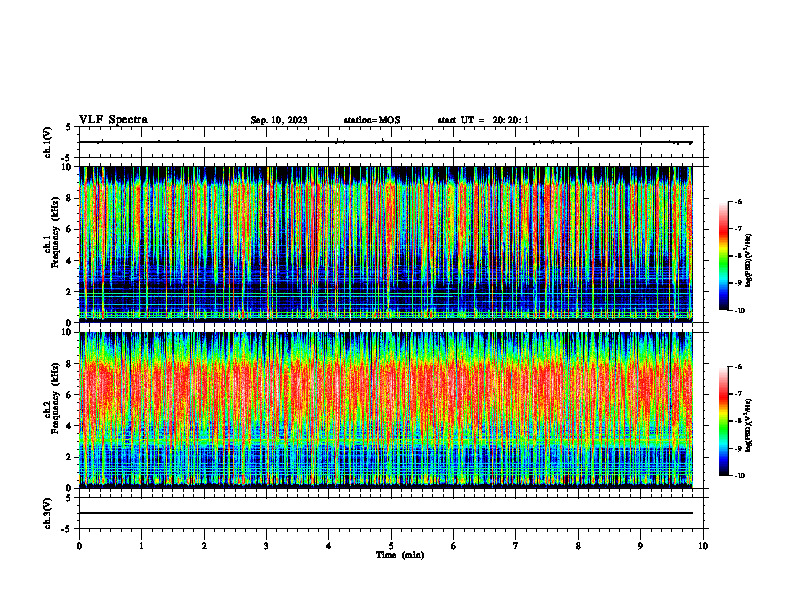The height and width of the screenshot is (612, 792).
Task: Click time axis tick label "8"
Action: [x=578, y=546]
